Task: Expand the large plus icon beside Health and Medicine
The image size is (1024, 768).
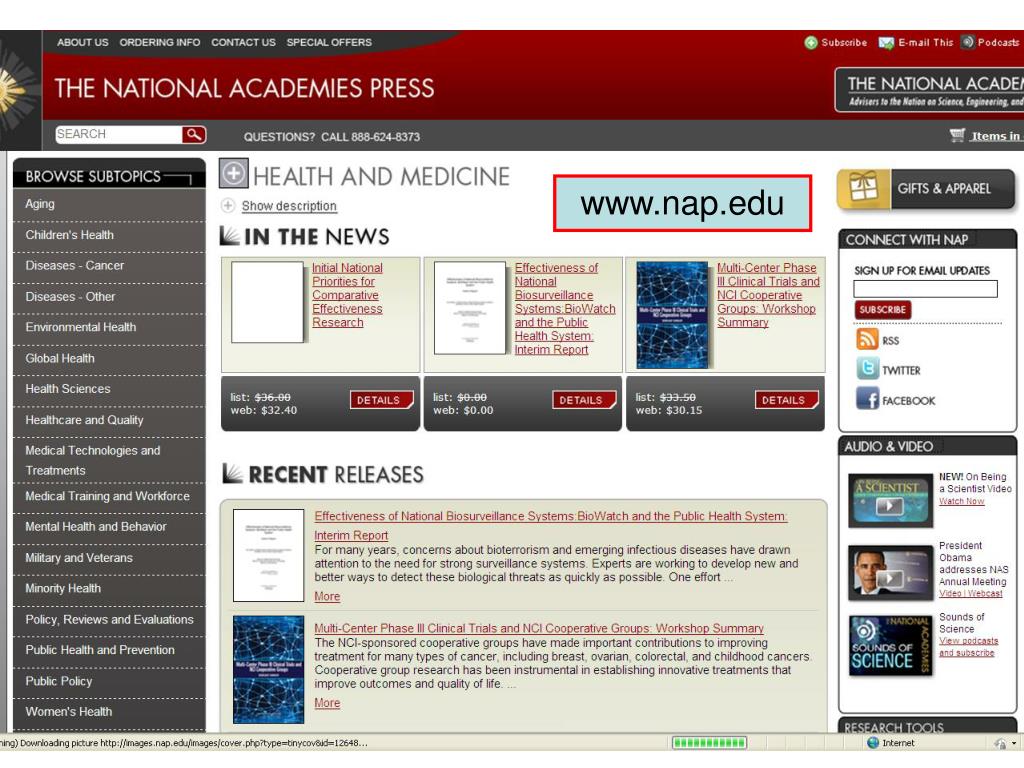Action: (234, 174)
